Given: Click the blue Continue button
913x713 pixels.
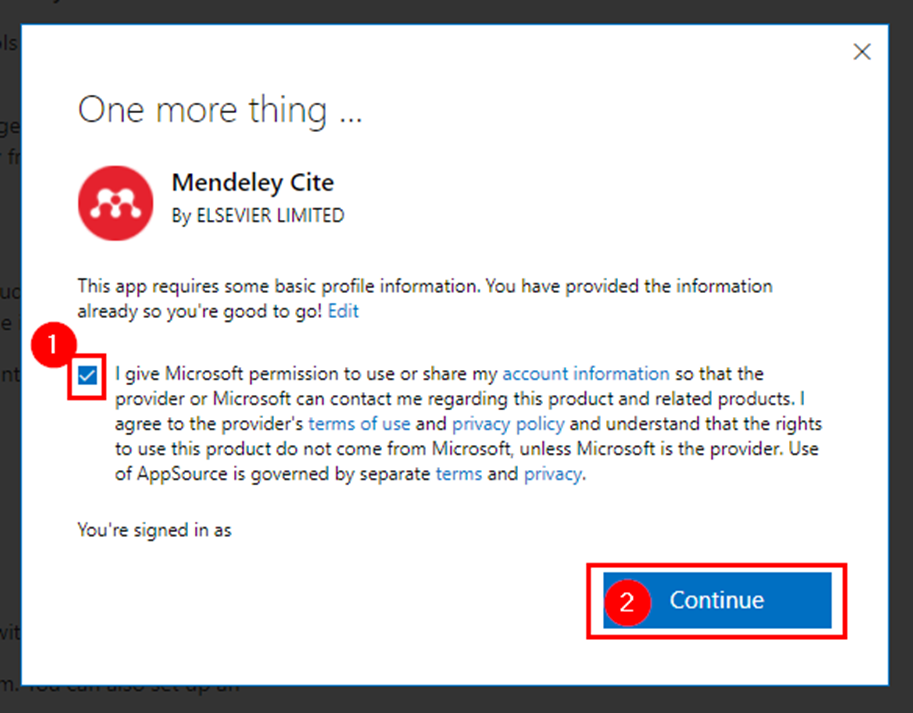Looking at the screenshot, I should click(x=717, y=600).
